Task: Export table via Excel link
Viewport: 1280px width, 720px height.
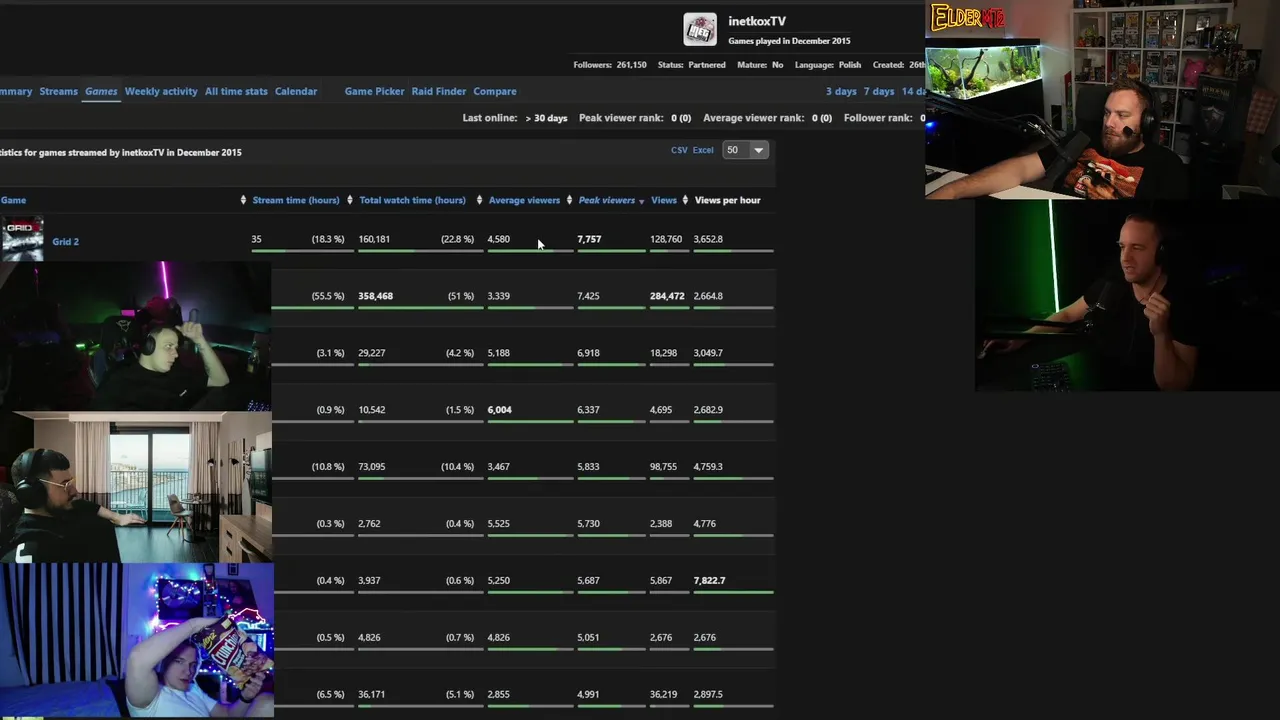Action: click(703, 150)
